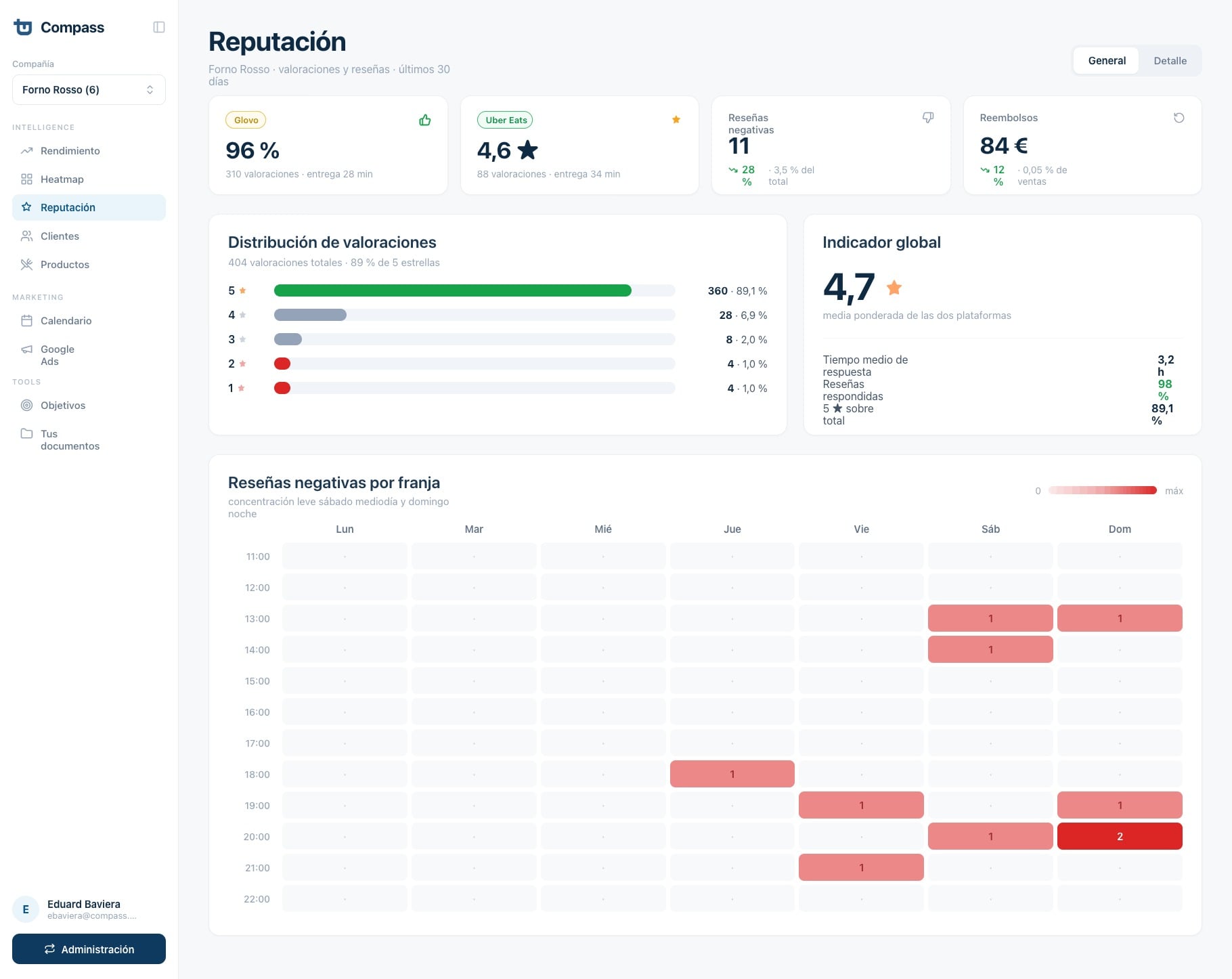
Task: Click the Vie 19:00 heatmap cell
Action: pyautogui.click(x=861, y=805)
